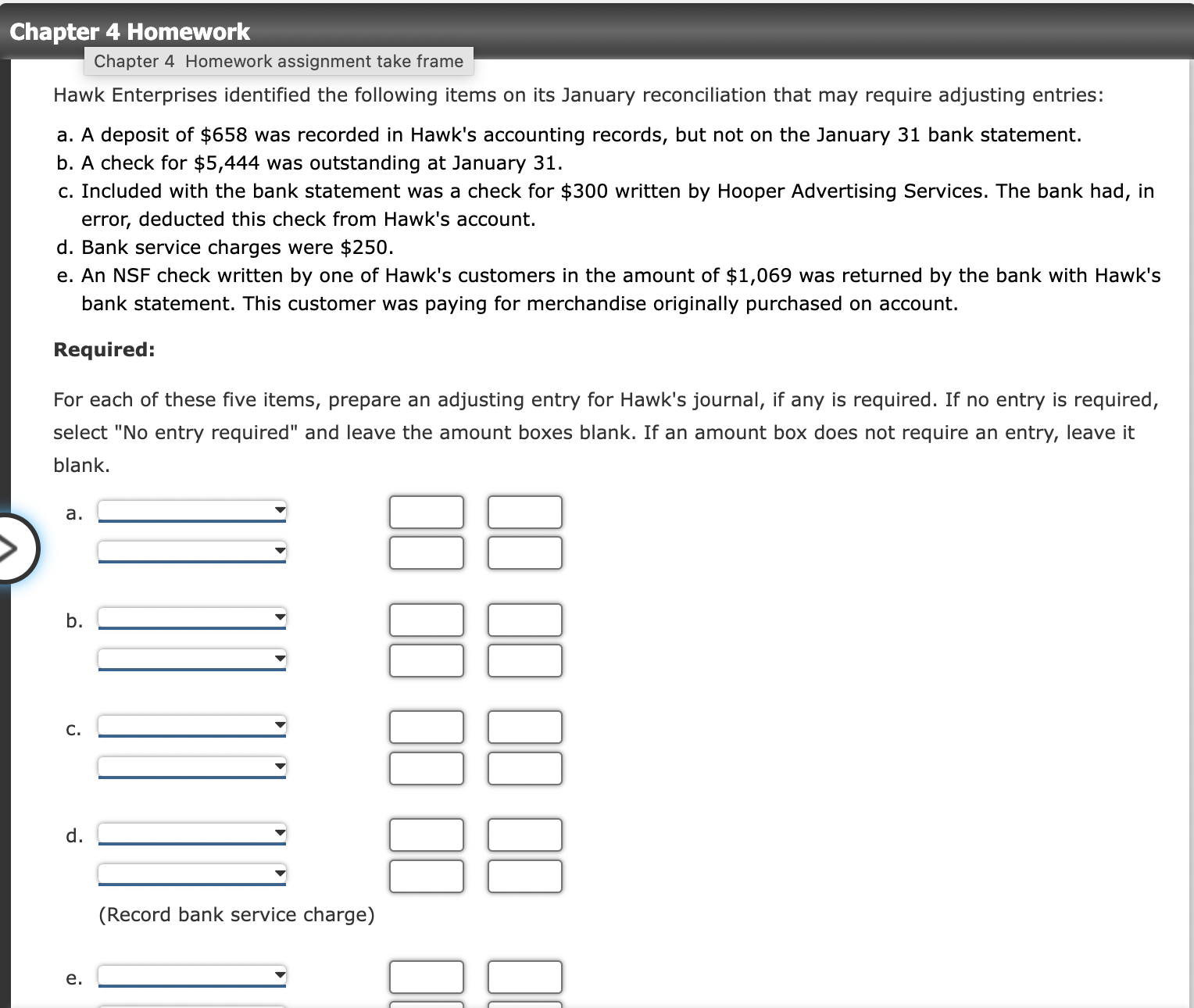Open the second account dropdown for item d

pyautogui.click(x=191, y=874)
